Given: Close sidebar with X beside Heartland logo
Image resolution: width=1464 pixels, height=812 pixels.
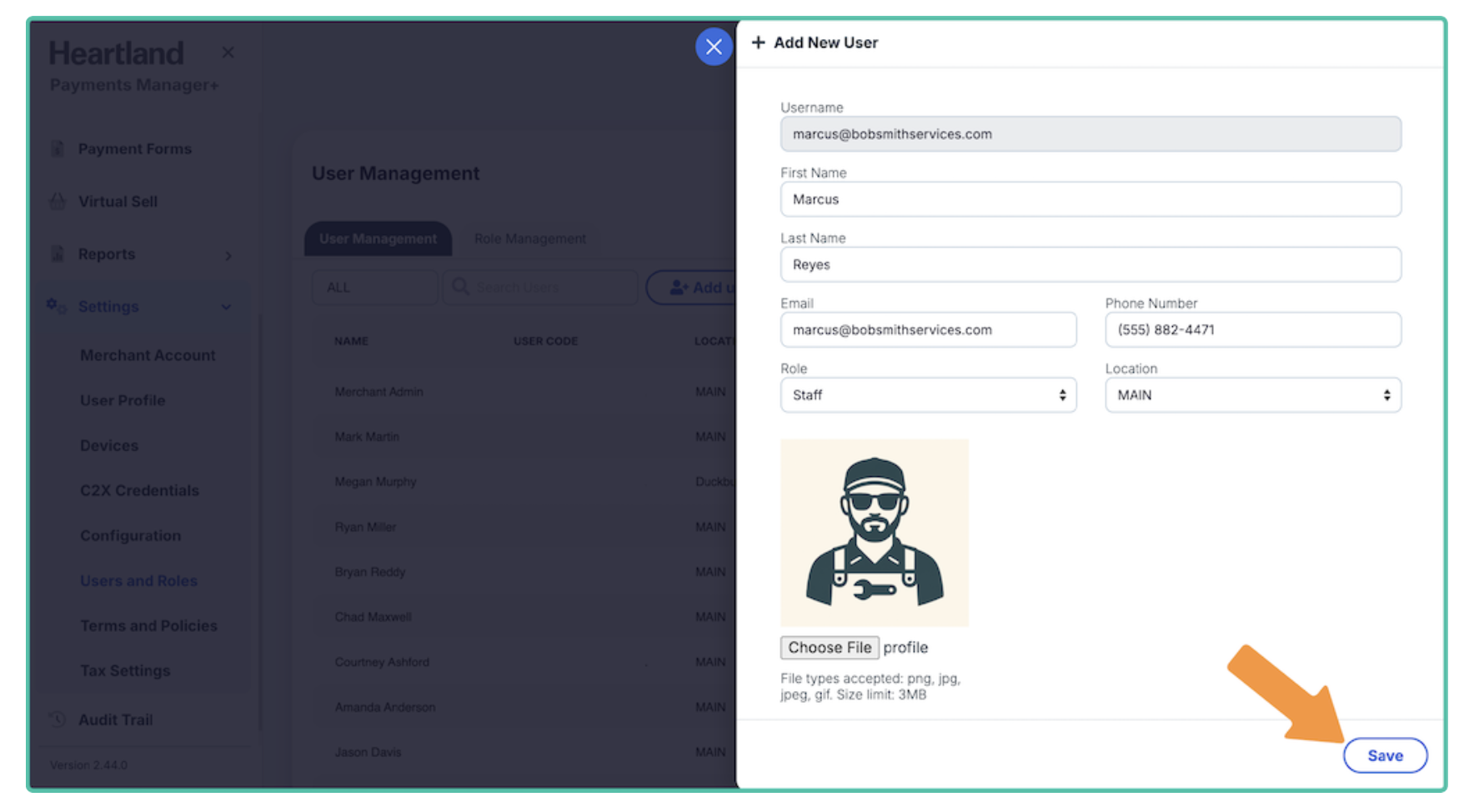Looking at the screenshot, I should click(228, 53).
